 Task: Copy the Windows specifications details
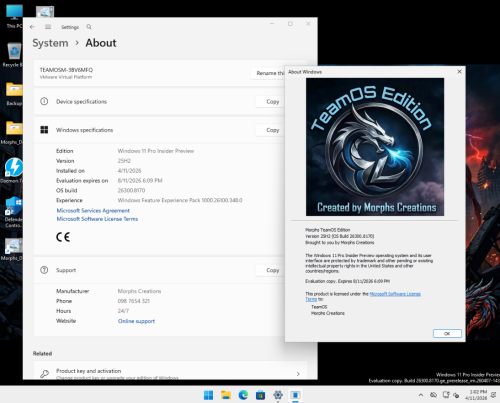coord(272,130)
